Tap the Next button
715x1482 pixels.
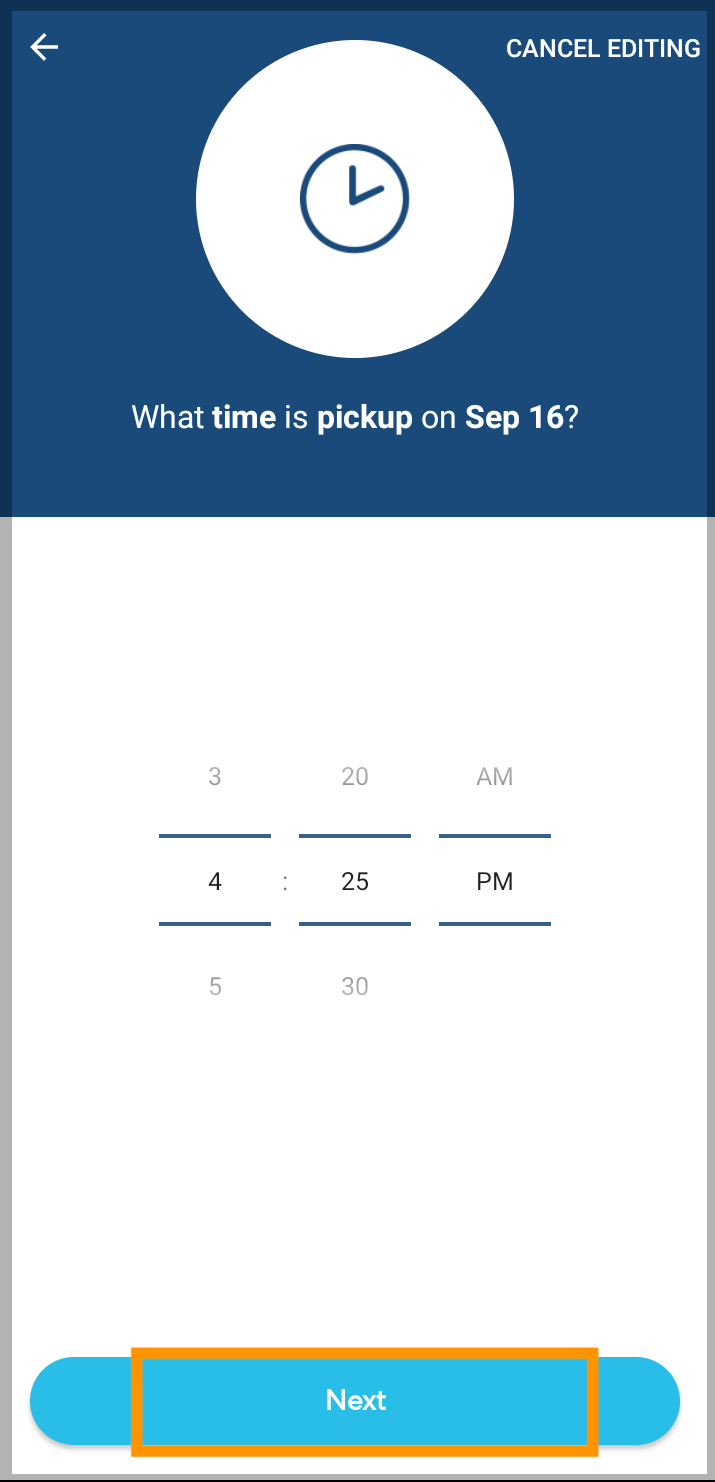(355, 1400)
